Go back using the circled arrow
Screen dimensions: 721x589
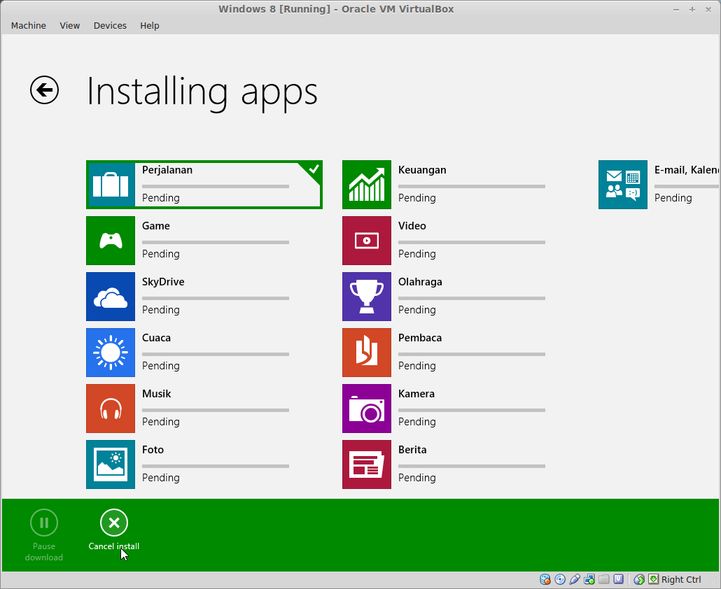[44, 90]
